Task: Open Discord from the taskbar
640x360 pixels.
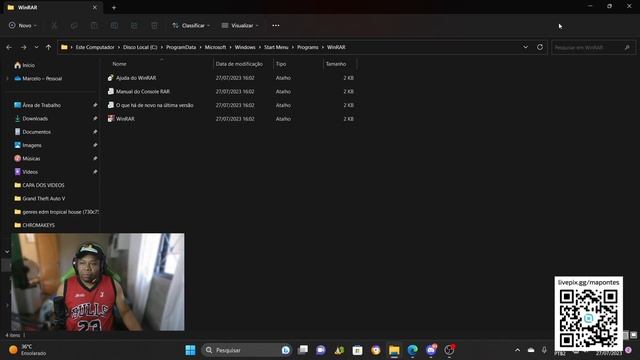Action: pyautogui.click(x=431, y=350)
